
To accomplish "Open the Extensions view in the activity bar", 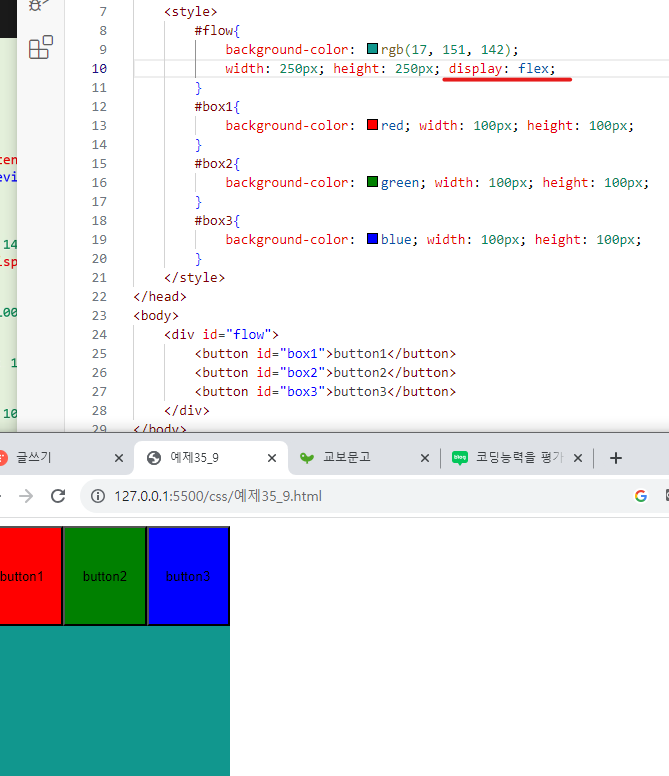I will click(41, 48).
